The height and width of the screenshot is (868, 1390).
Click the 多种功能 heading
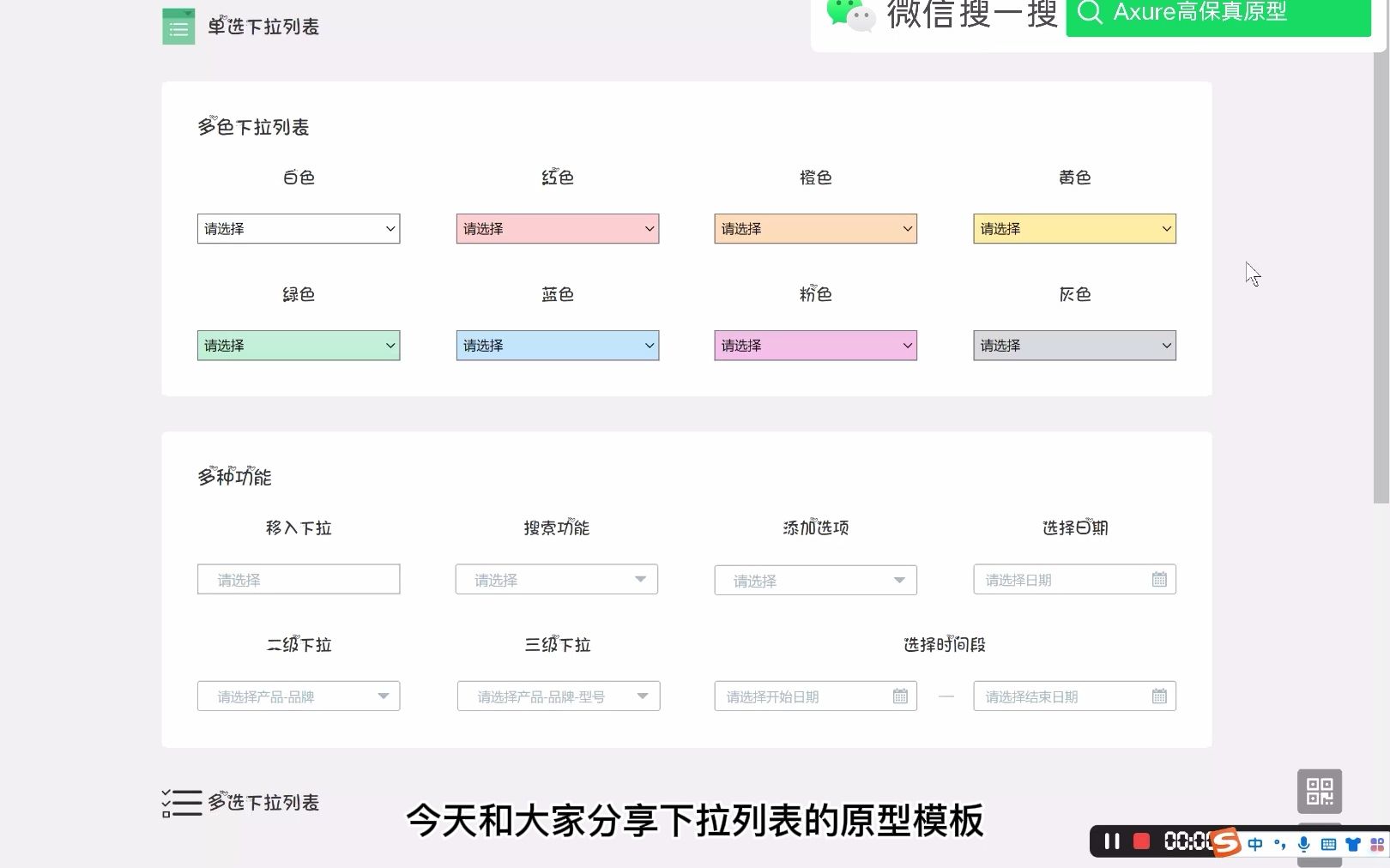(x=234, y=477)
